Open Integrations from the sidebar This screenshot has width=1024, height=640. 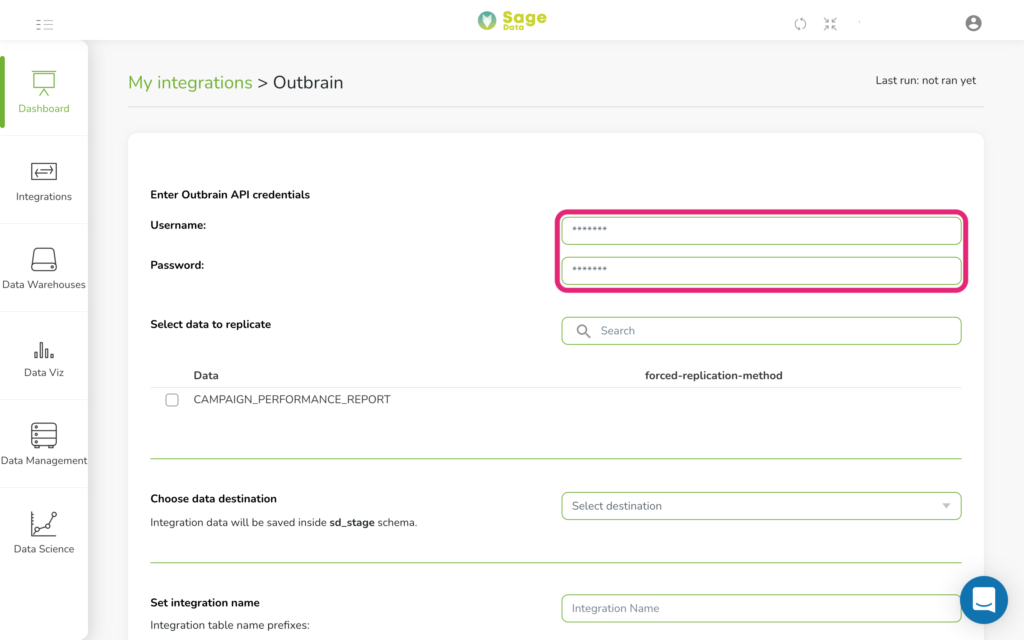click(44, 181)
